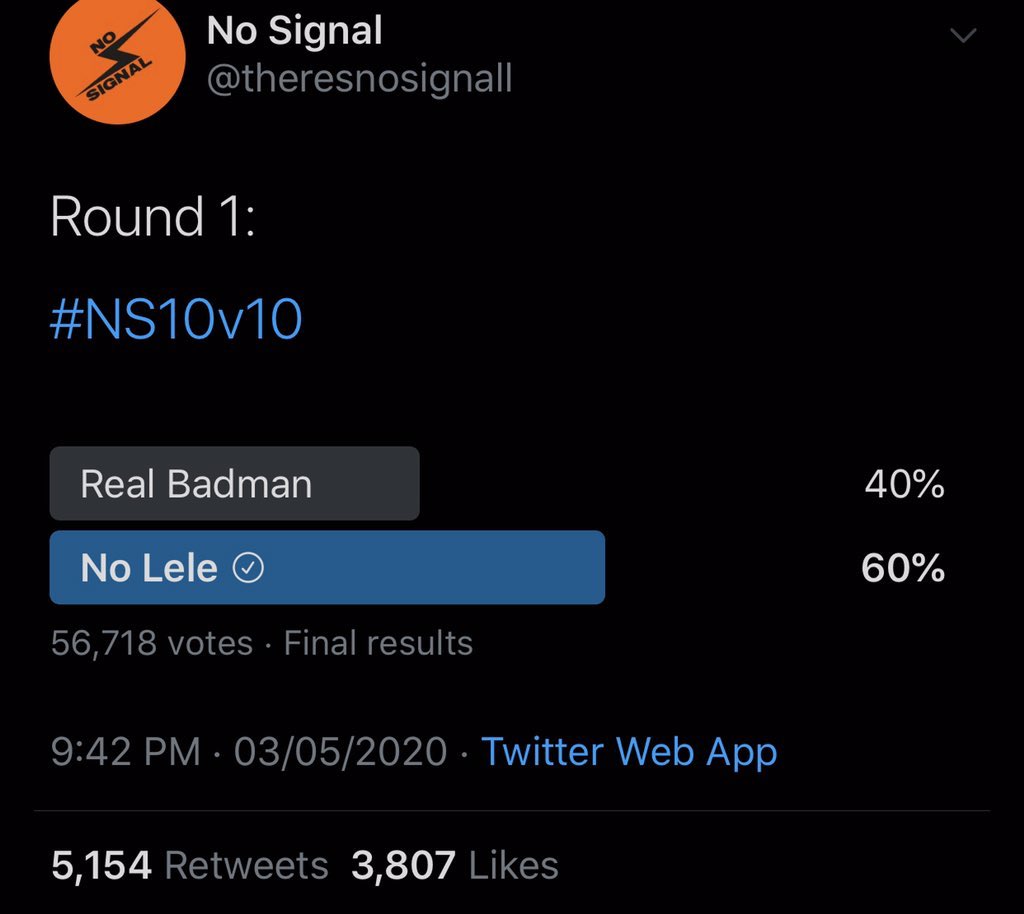
Task: View the 3,807 Likes list
Action: (x=454, y=866)
